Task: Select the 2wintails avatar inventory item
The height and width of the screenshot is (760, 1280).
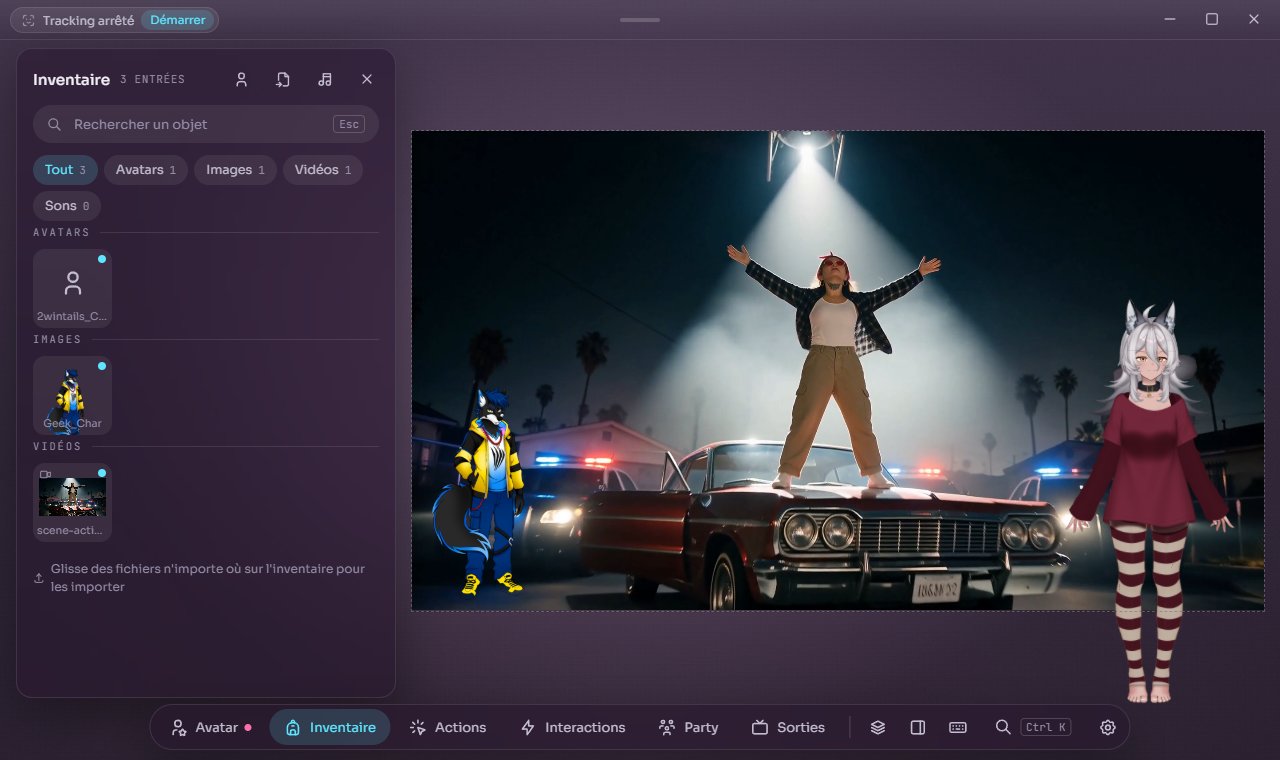Action: (x=72, y=288)
